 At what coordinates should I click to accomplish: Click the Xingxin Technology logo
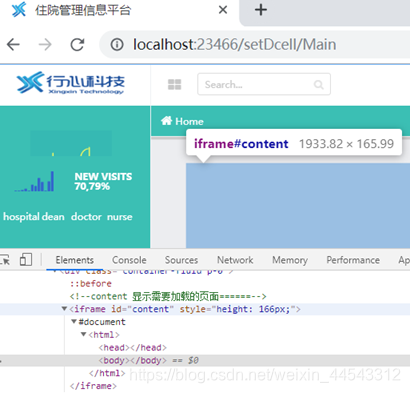pyautogui.click(x=71, y=82)
